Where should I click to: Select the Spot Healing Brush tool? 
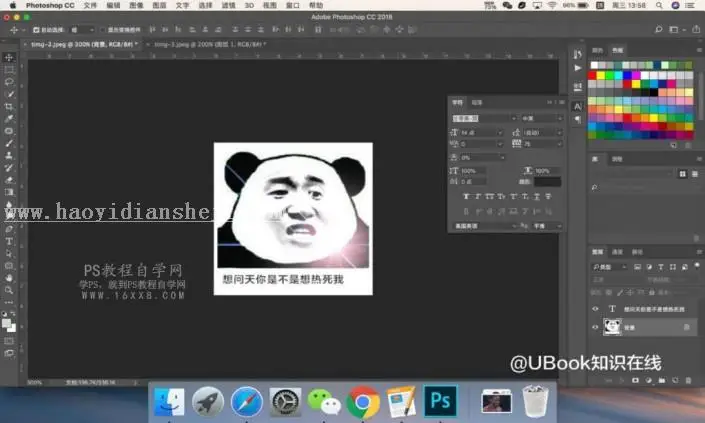coord(9,131)
